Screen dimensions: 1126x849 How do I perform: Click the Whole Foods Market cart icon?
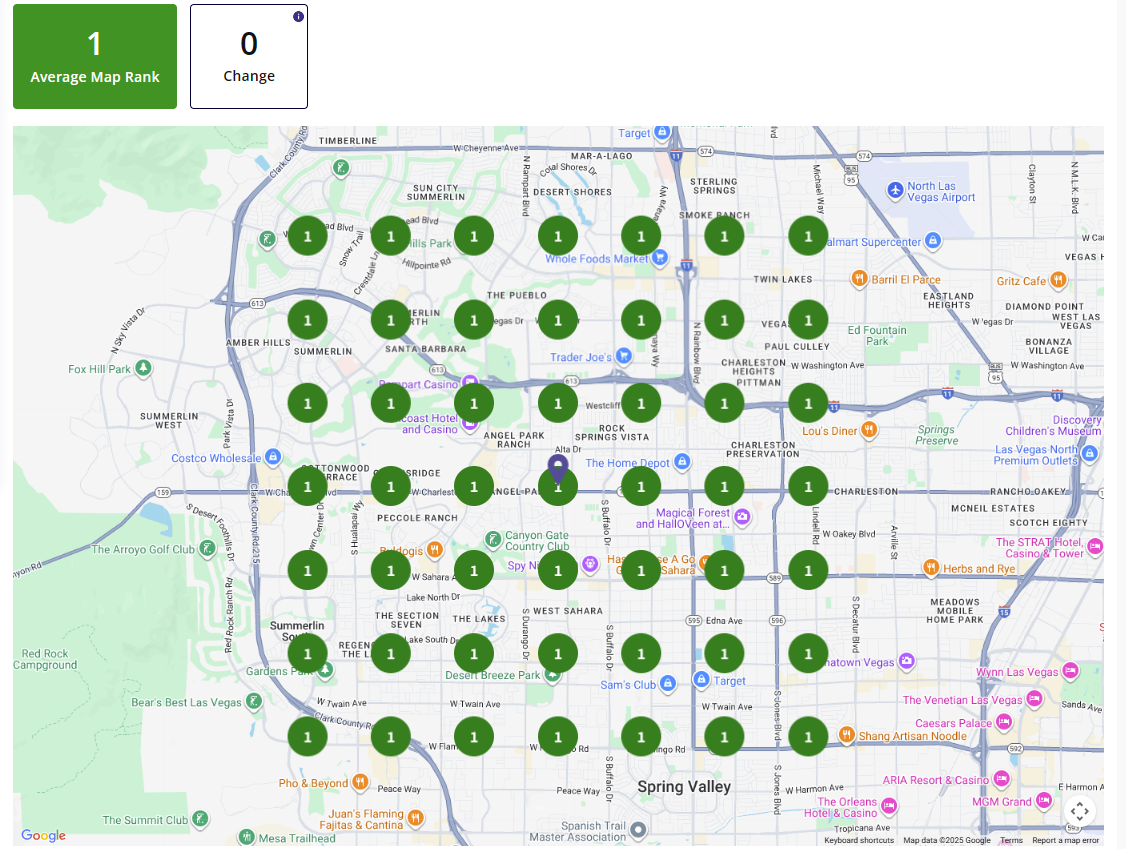(x=660, y=258)
